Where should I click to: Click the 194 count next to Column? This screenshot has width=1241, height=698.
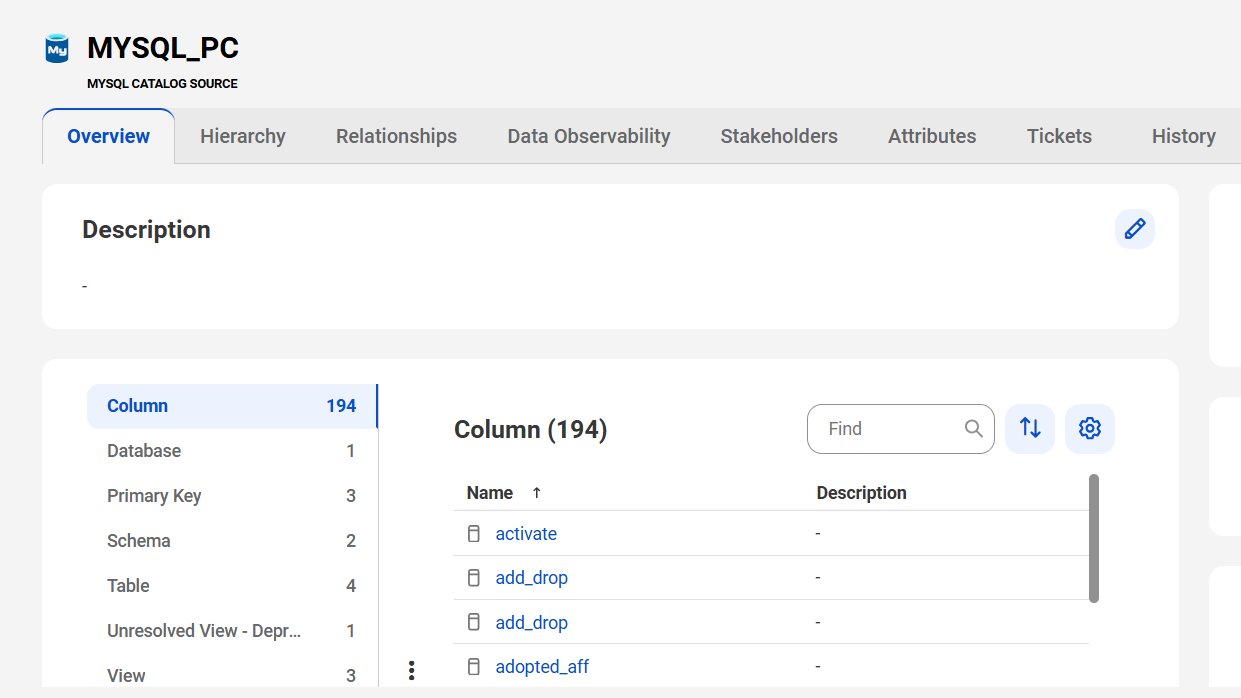pos(341,406)
